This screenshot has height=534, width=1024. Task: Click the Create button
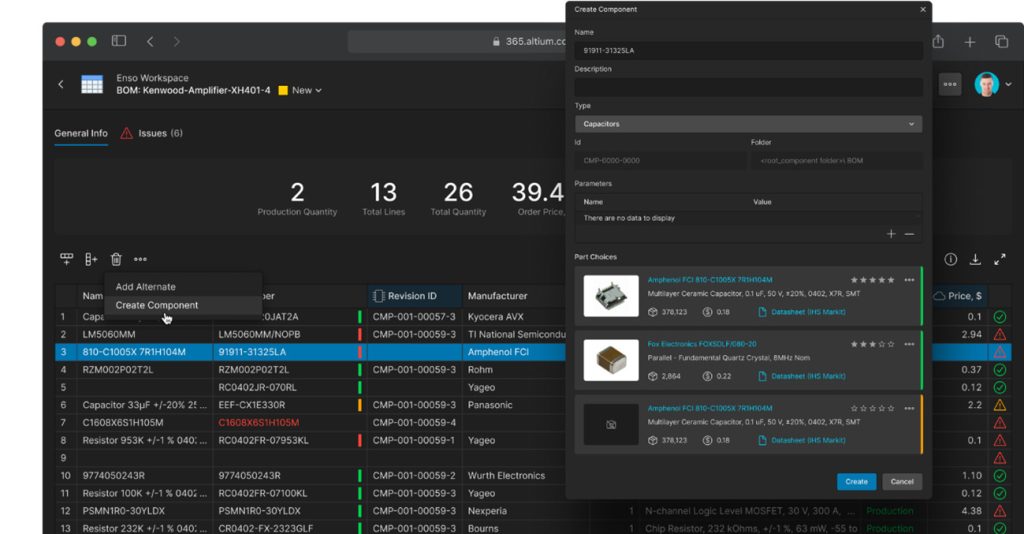(x=856, y=482)
